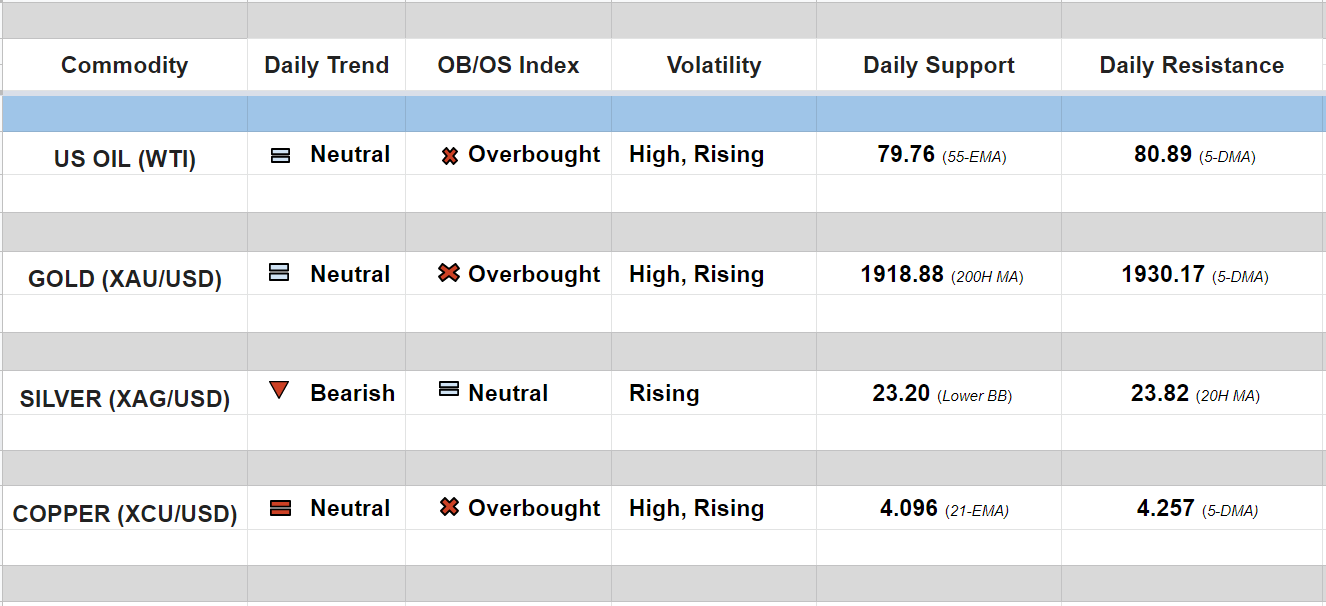Click the Daily Support header cell

tap(938, 66)
